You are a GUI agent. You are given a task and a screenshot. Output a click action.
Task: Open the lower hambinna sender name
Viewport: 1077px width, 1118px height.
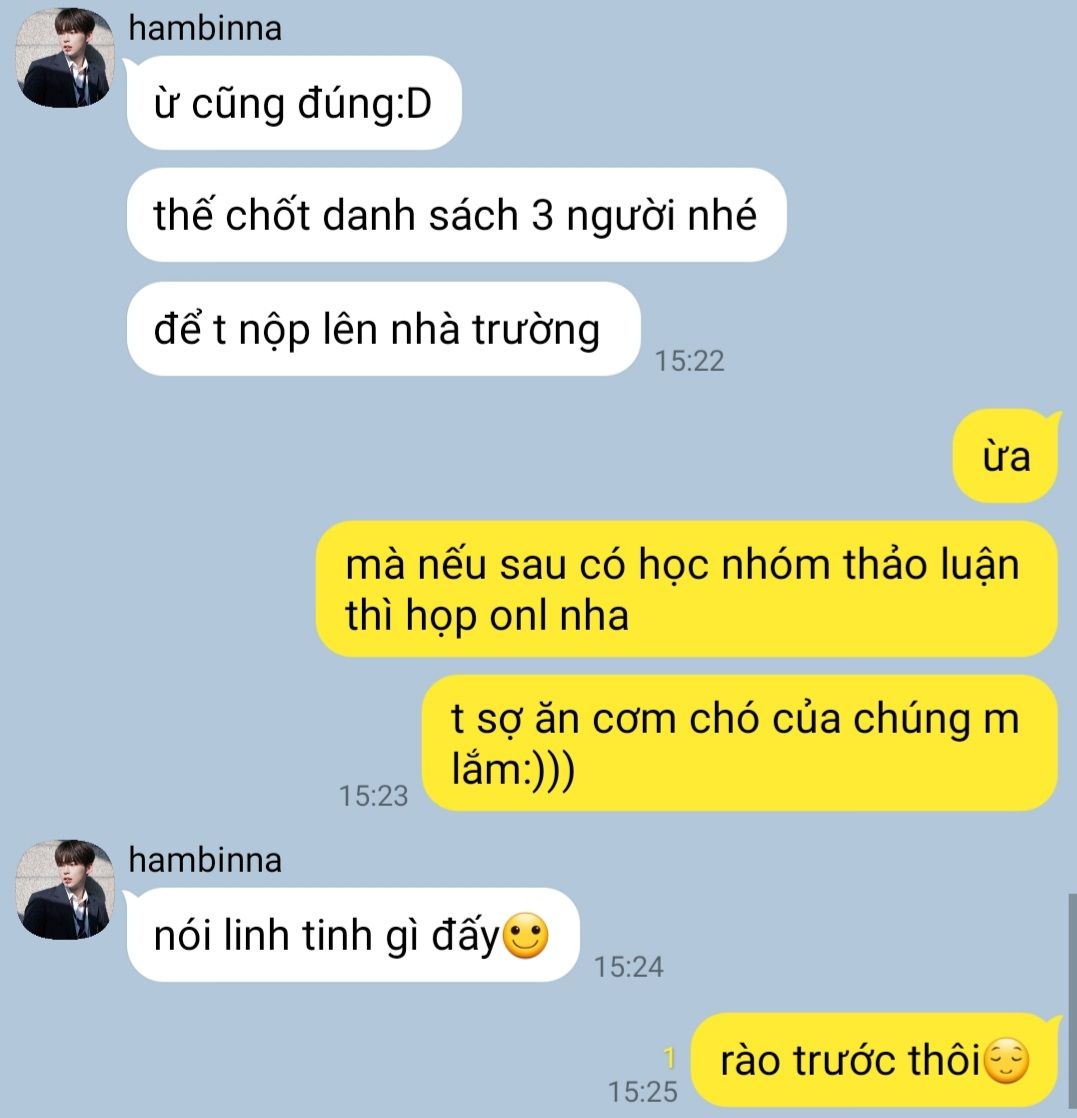[x=205, y=860]
